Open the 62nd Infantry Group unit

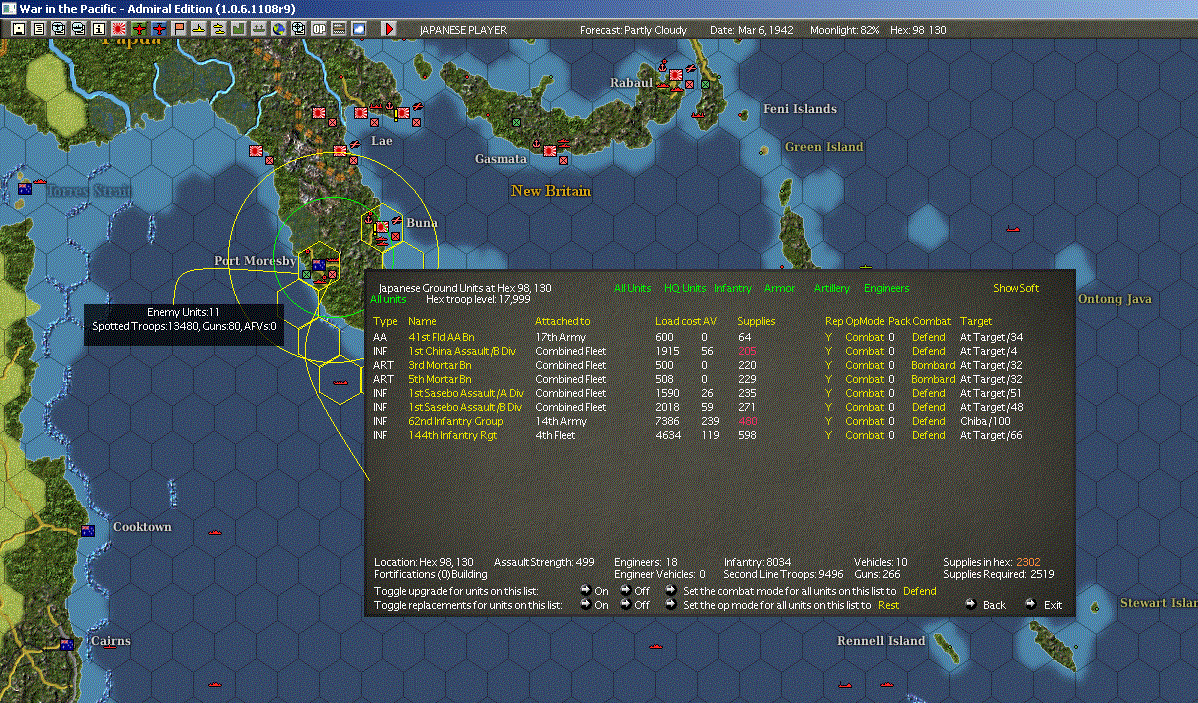click(x=455, y=421)
